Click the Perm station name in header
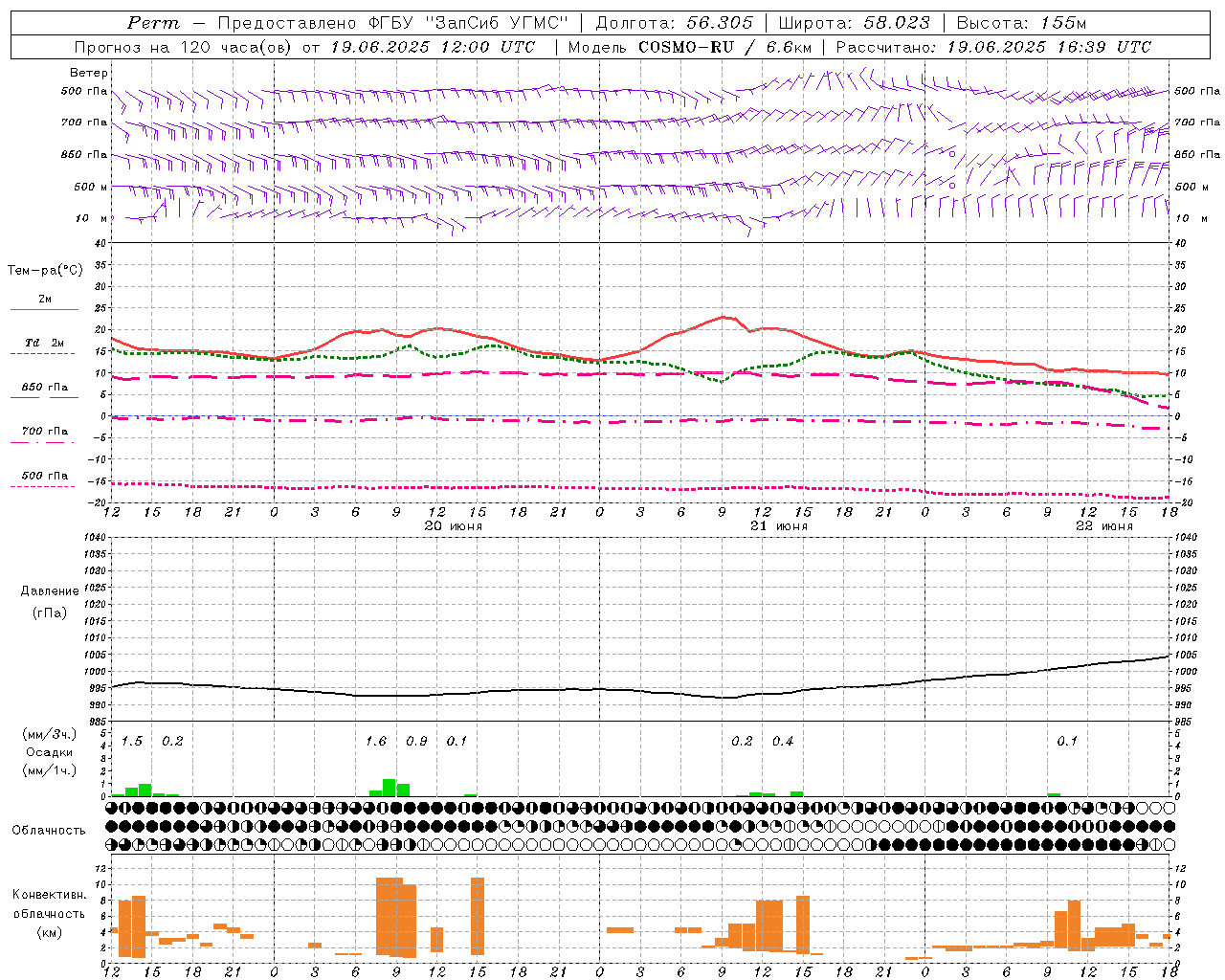 click(153, 23)
